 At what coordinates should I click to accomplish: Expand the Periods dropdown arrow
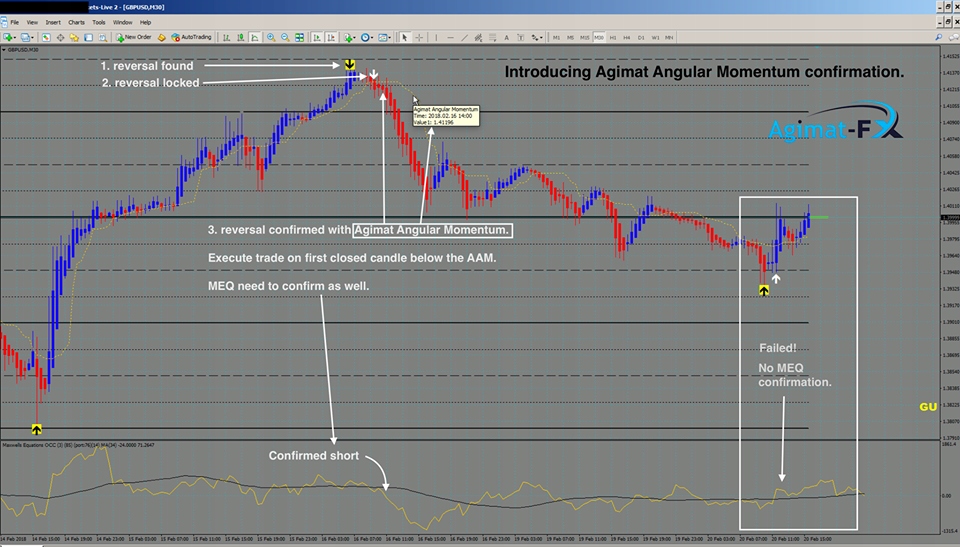(x=372, y=38)
